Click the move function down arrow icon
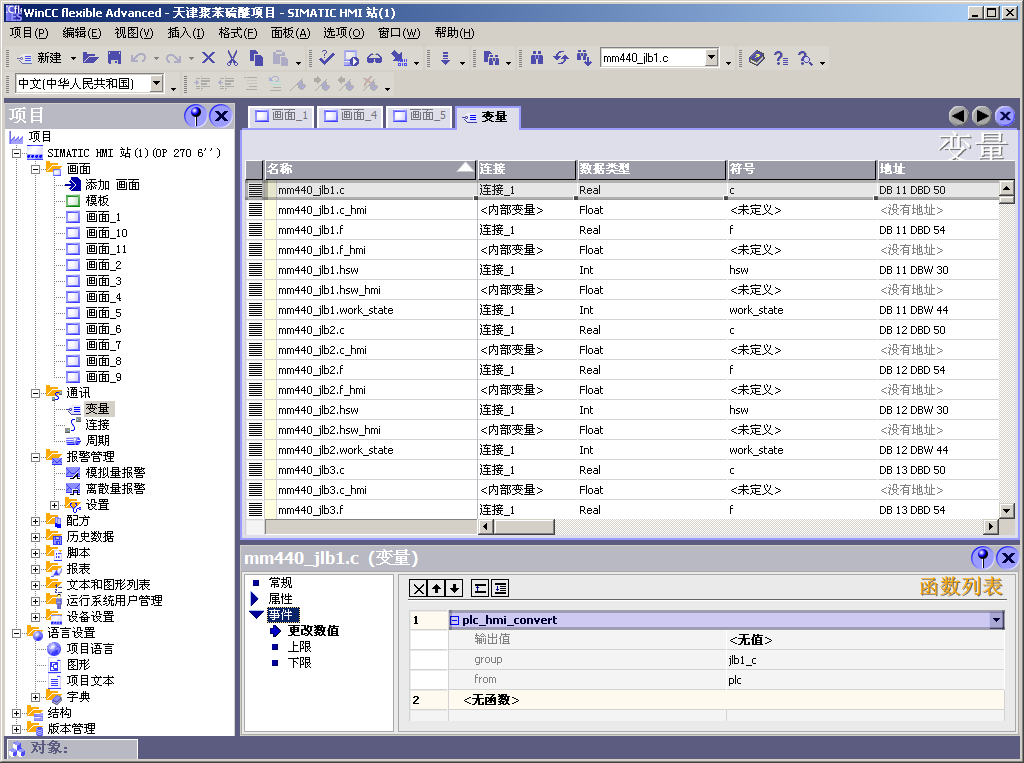 (x=455, y=588)
